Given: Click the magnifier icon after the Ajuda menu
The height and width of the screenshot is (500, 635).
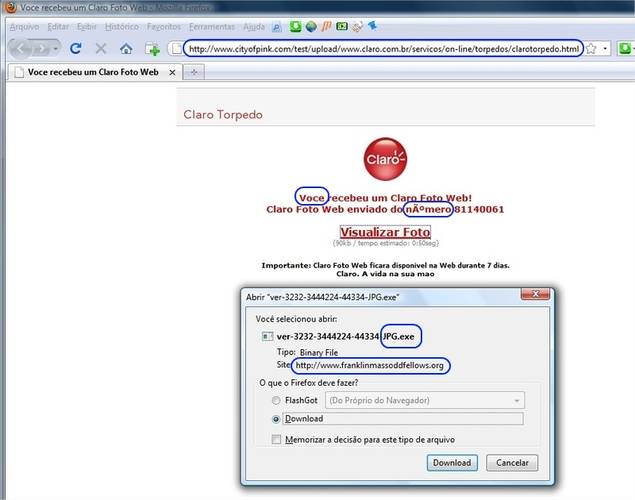Looking at the screenshot, I should click(277, 27).
